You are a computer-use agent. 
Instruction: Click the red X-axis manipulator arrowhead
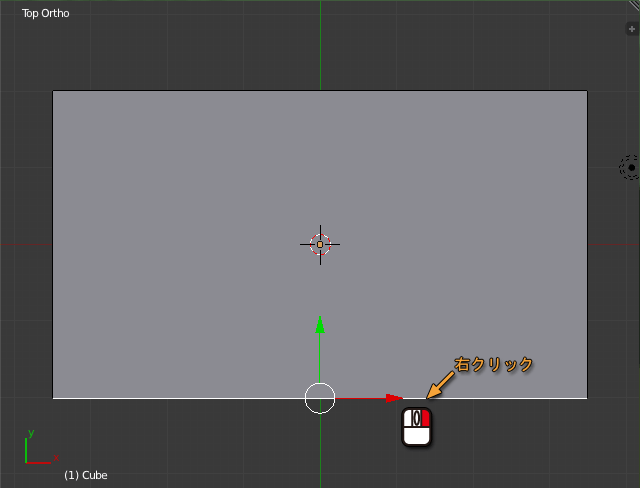click(393, 398)
